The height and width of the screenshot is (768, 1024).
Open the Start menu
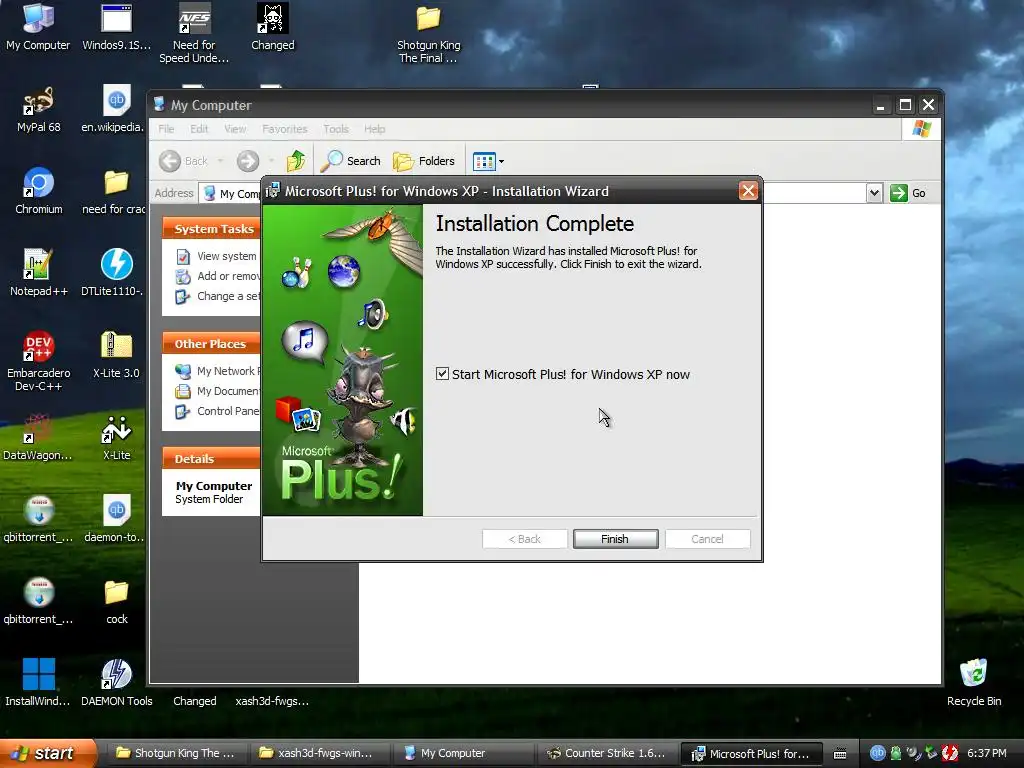pos(48,753)
